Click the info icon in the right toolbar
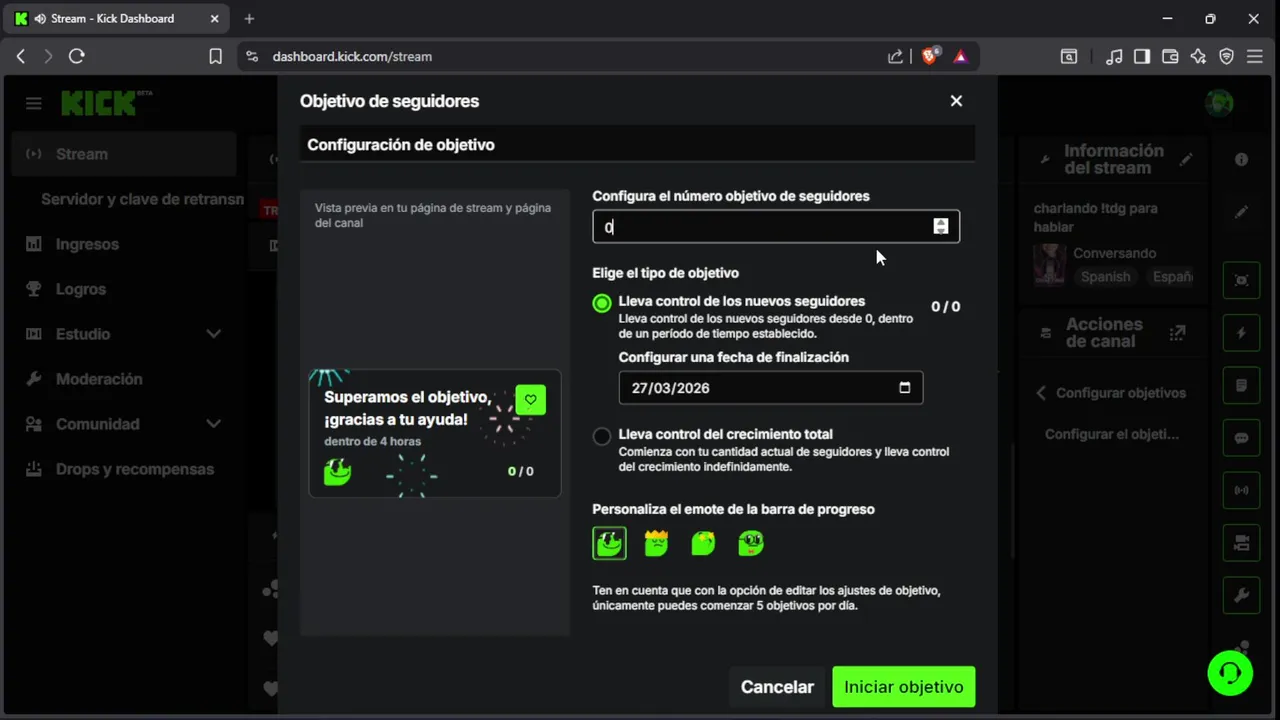The width and height of the screenshot is (1280, 720). 1241,159
